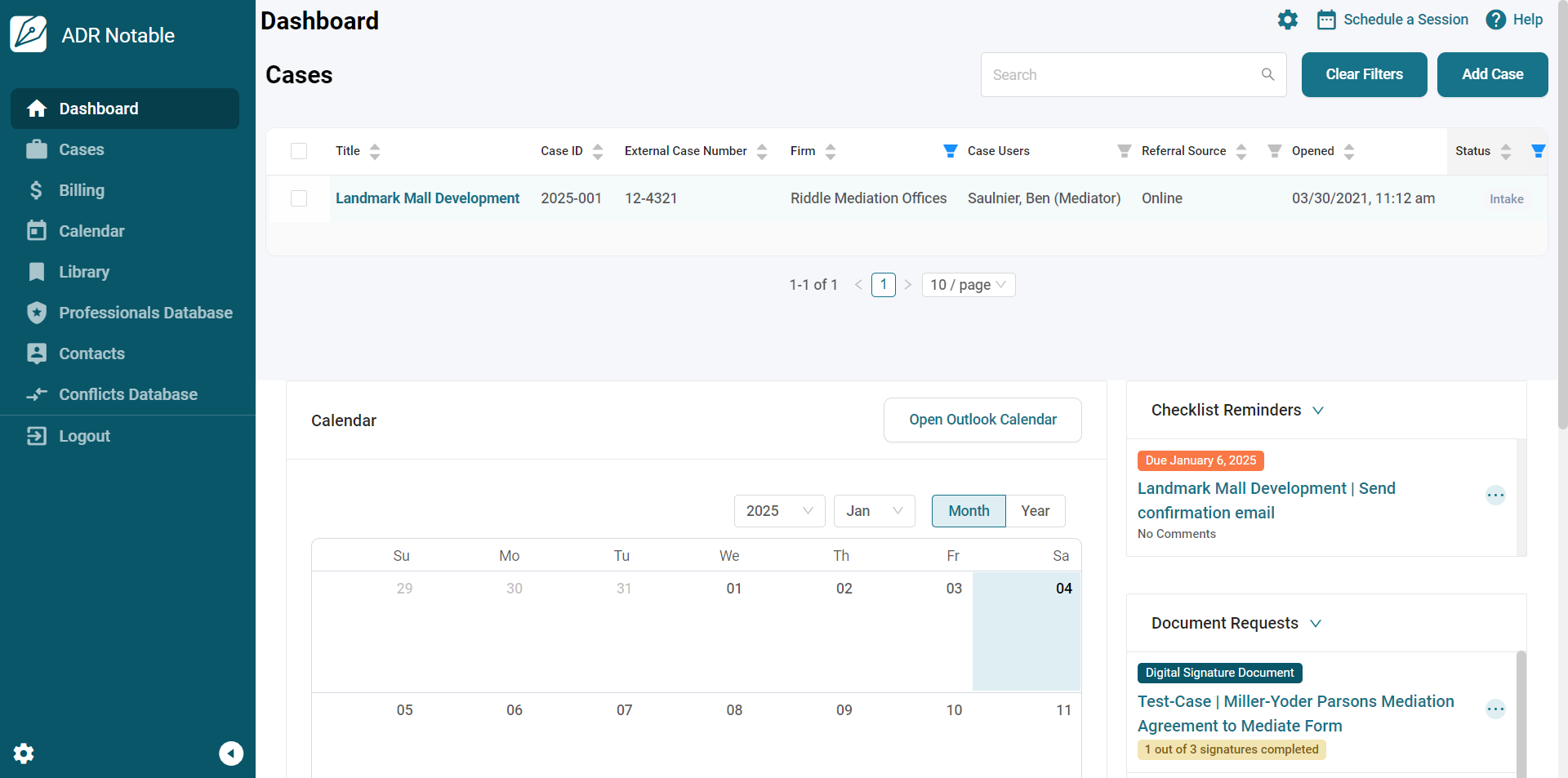Open options menu for Test-Case document request
The width and height of the screenshot is (1568, 778).
[1495, 709]
